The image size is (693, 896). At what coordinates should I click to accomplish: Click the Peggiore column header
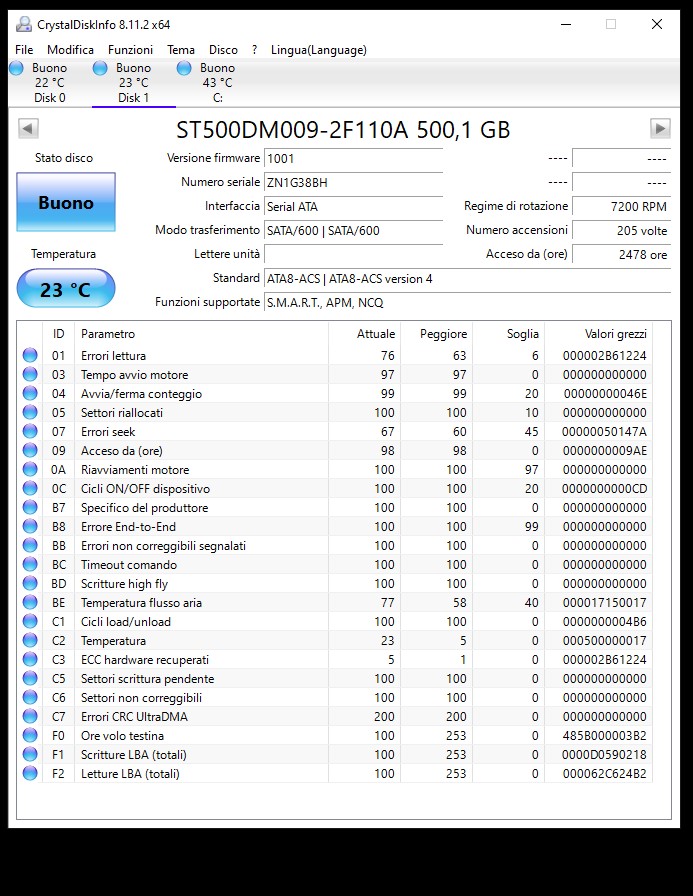click(436, 334)
